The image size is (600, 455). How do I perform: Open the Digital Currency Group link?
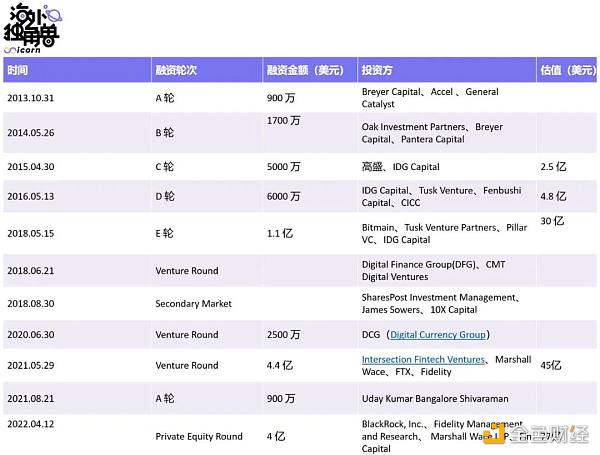coord(438,334)
